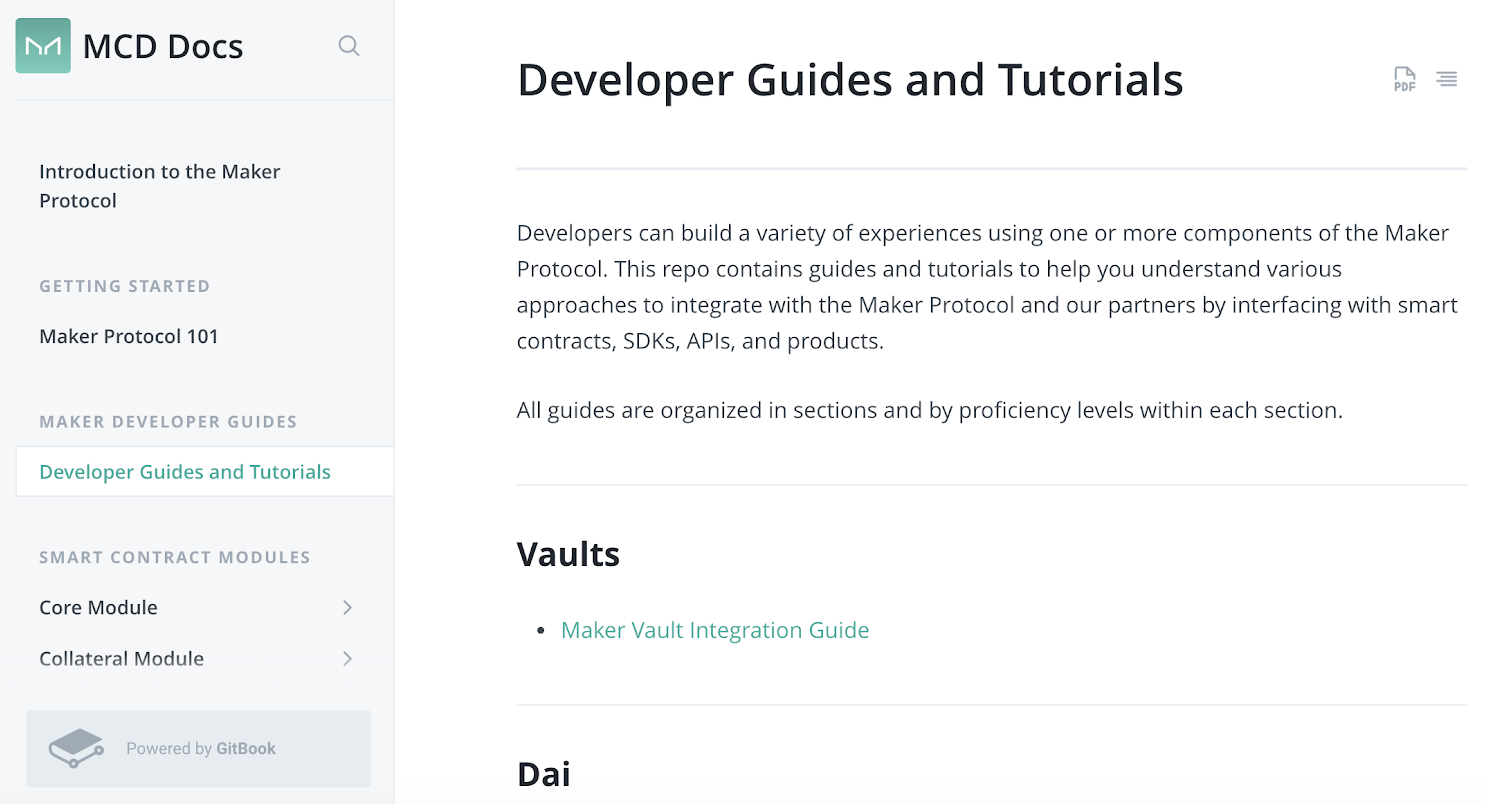Open Introduction to the Maker Protocol
Image resolution: width=1485 pixels, height=804 pixels.
click(x=159, y=186)
